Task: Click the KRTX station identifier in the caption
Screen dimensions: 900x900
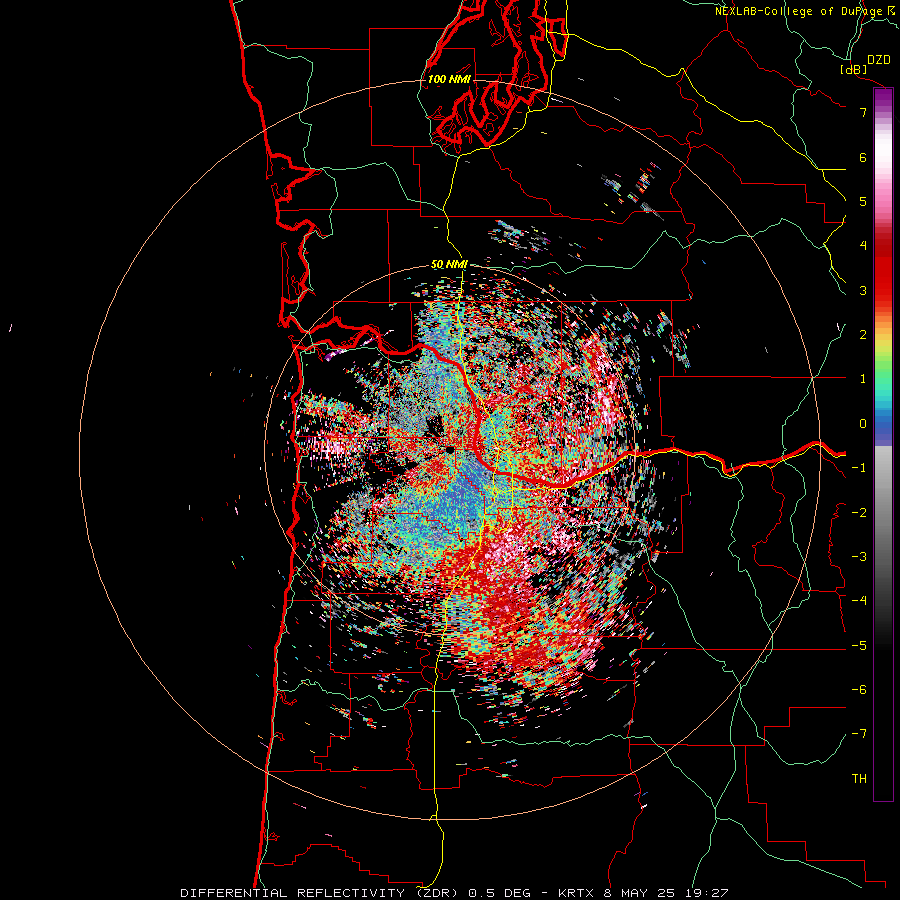Action: (x=576, y=893)
